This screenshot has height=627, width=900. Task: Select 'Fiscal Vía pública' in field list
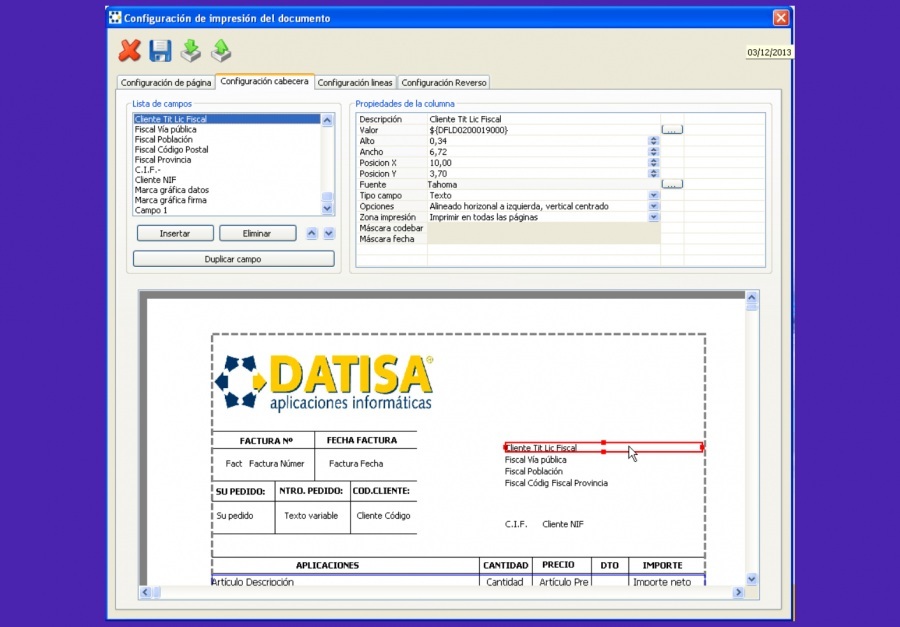[227, 129]
